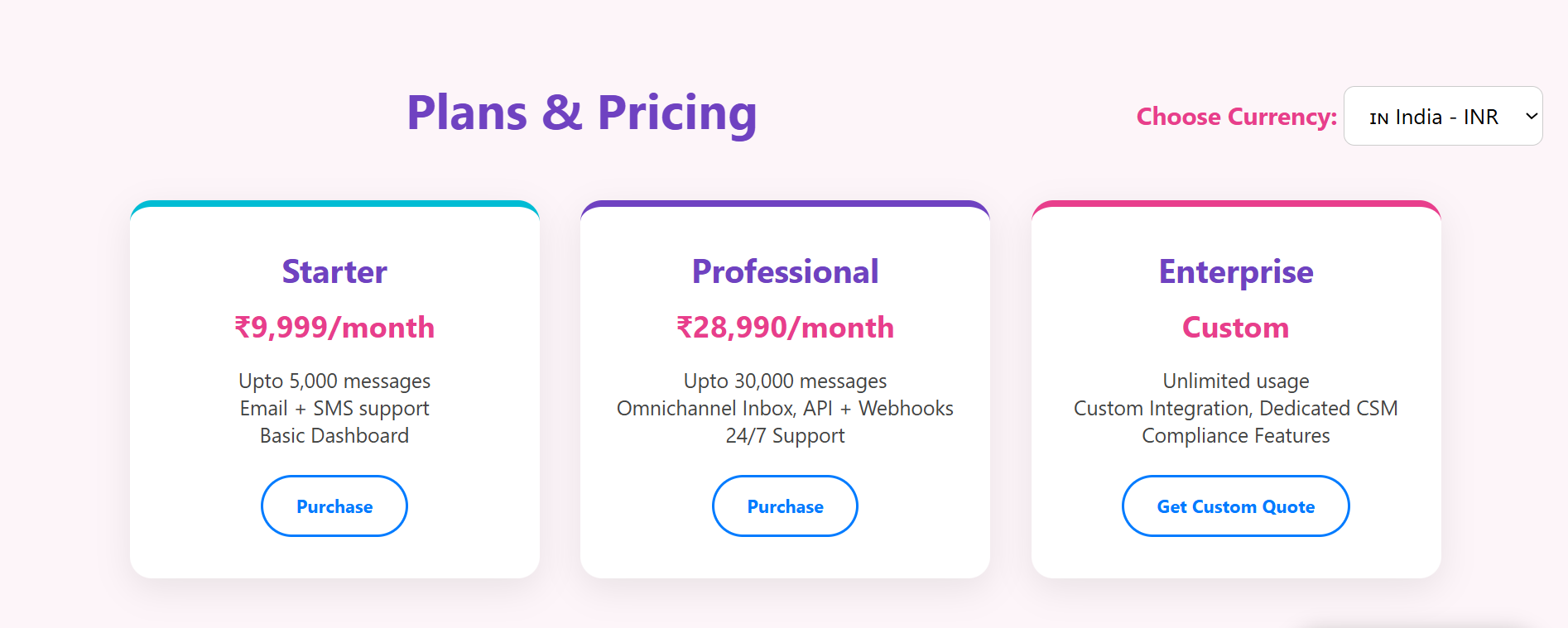Click the Get Custom Quote button

1235,506
